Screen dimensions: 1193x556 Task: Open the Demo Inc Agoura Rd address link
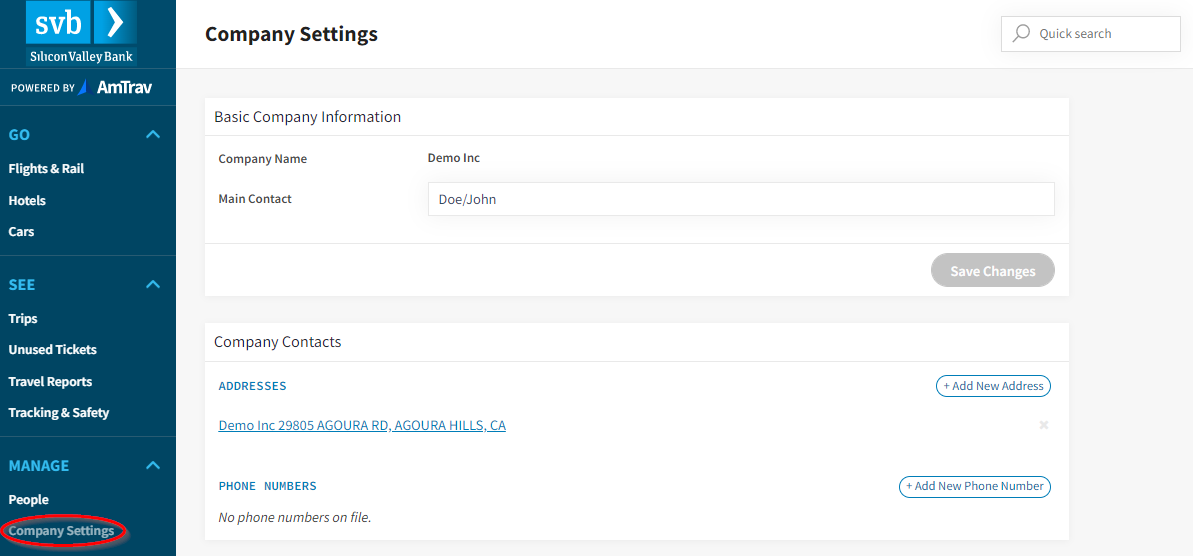click(x=362, y=425)
